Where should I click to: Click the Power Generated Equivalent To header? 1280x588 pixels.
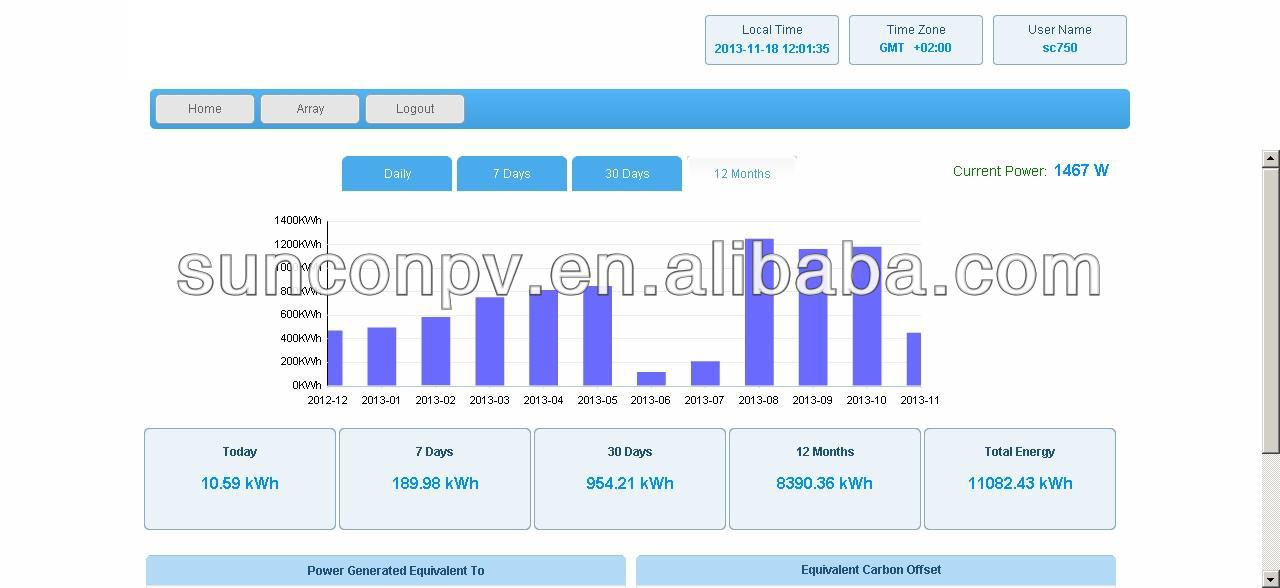[x=386, y=570]
